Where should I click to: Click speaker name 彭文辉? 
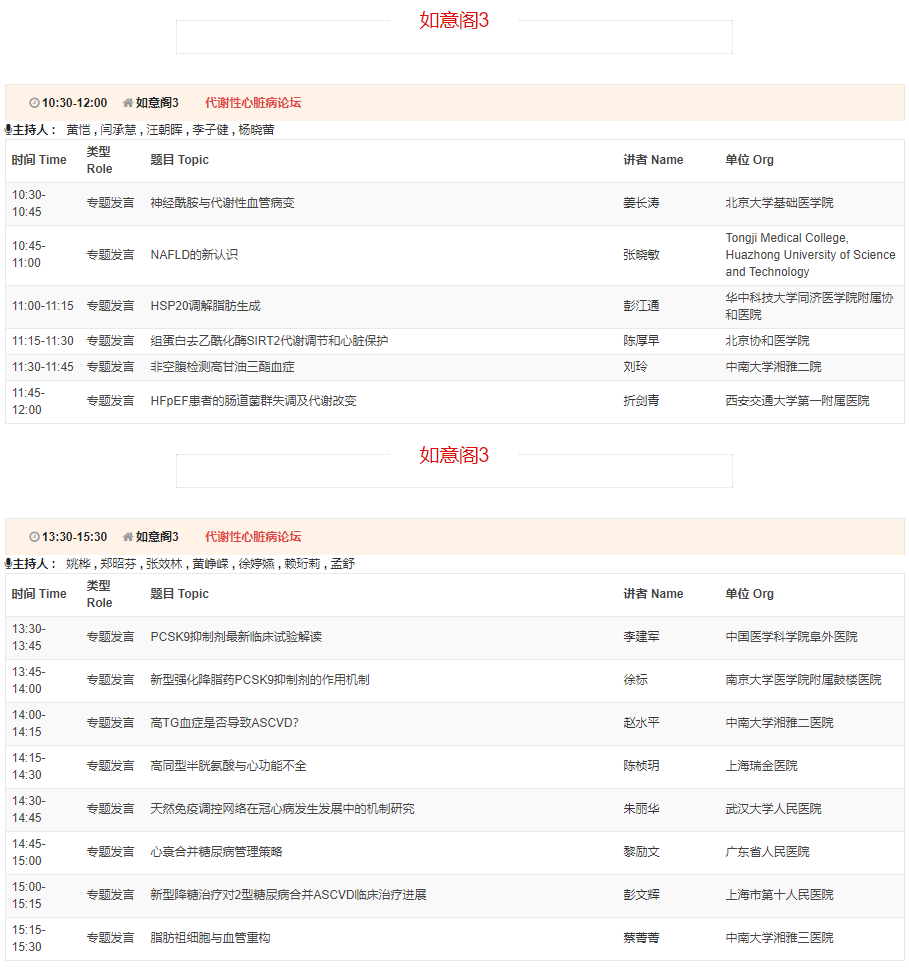point(641,895)
